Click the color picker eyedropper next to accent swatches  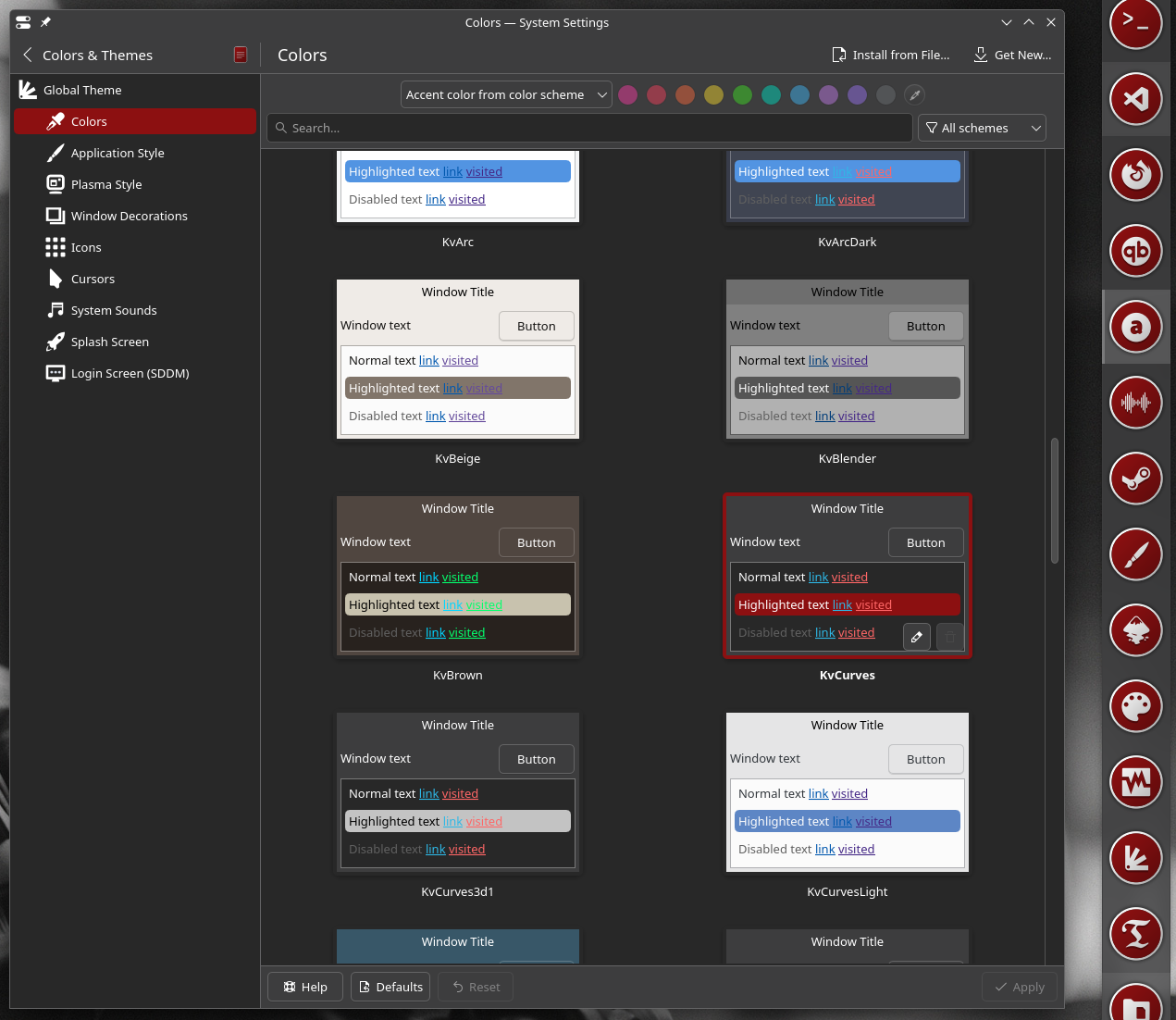point(914,94)
